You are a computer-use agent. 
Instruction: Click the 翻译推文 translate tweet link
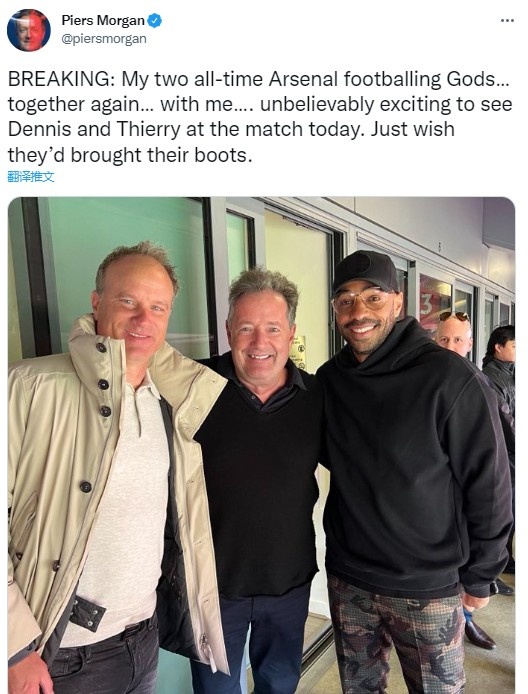pyautogui.click(x=31, y=177)
